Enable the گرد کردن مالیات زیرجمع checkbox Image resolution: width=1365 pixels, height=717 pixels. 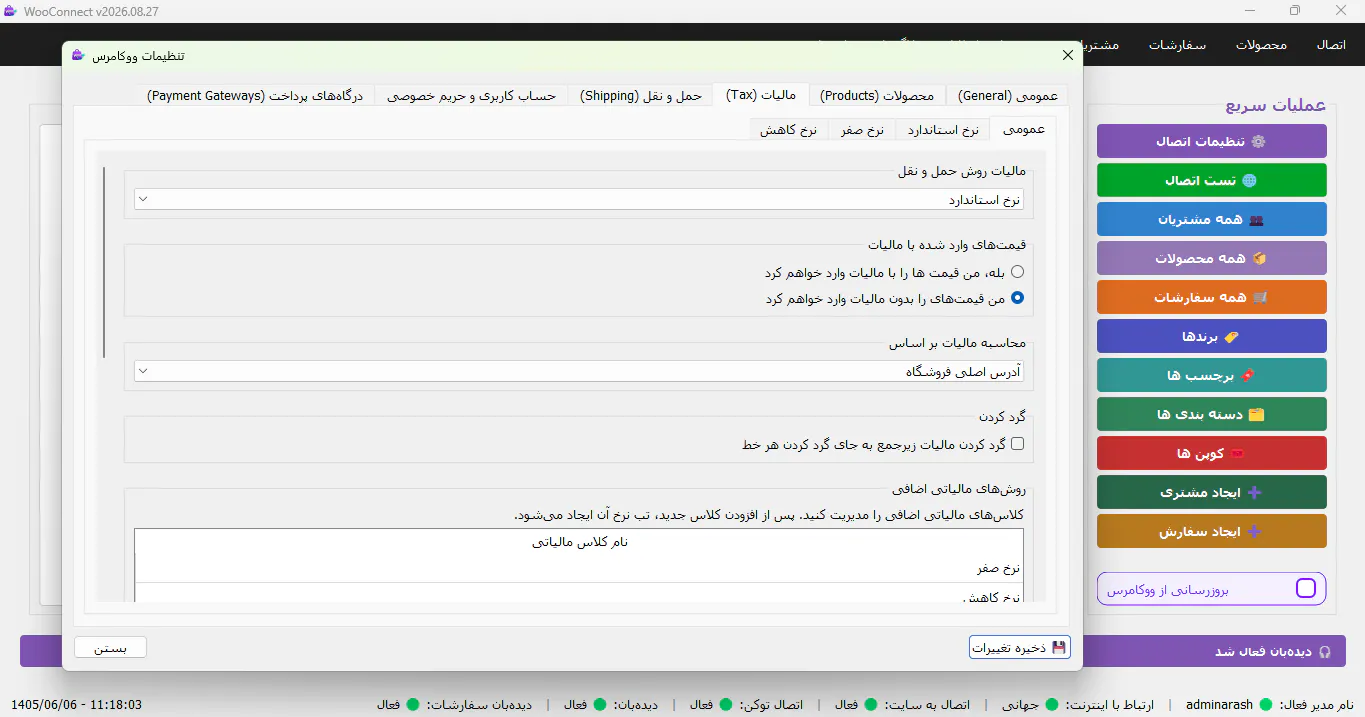pyautogui.click(x=1017, y=444)
